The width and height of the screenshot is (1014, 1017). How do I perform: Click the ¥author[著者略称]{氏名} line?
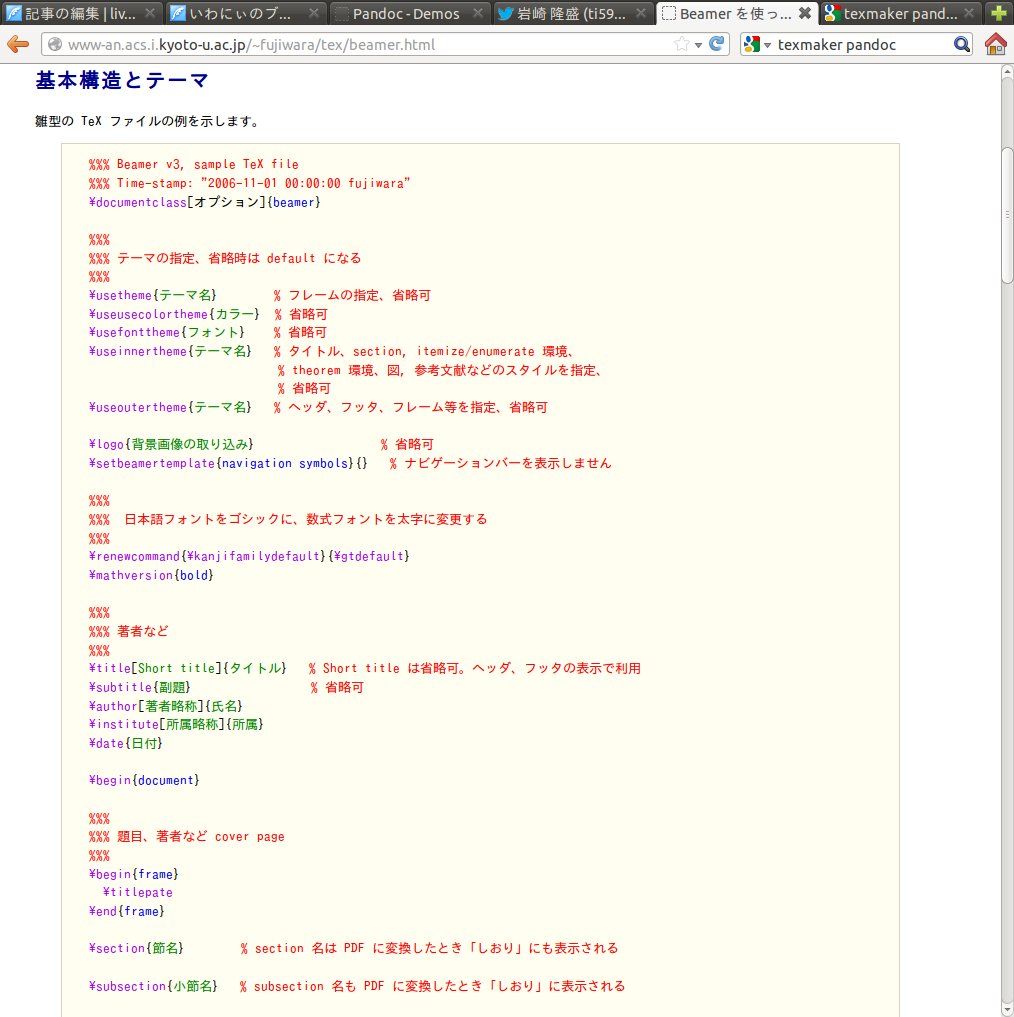(165, 706)
